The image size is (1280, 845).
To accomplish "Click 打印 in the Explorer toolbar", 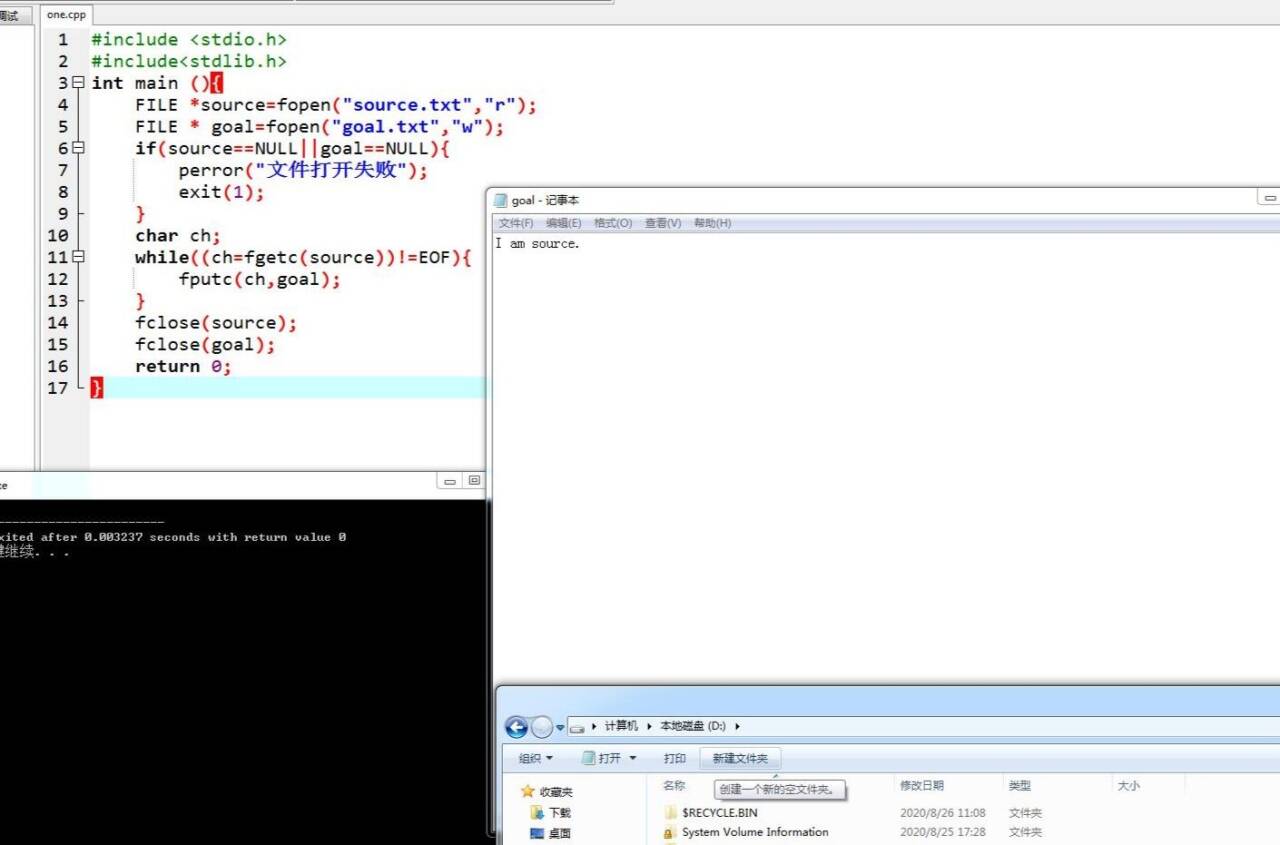I will tap(675, 758).
